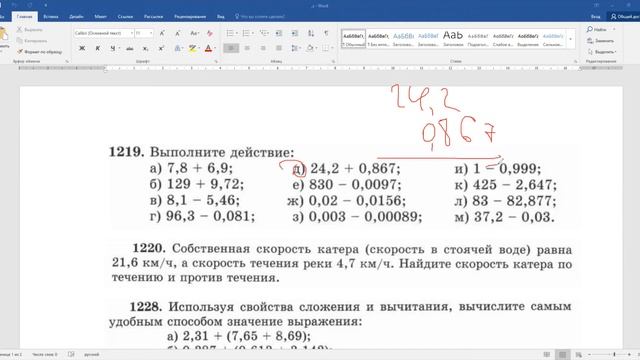This screenshot has height=360, width=640.
Task: Apply the Без интервала style
Action: (x=378, y=39)
